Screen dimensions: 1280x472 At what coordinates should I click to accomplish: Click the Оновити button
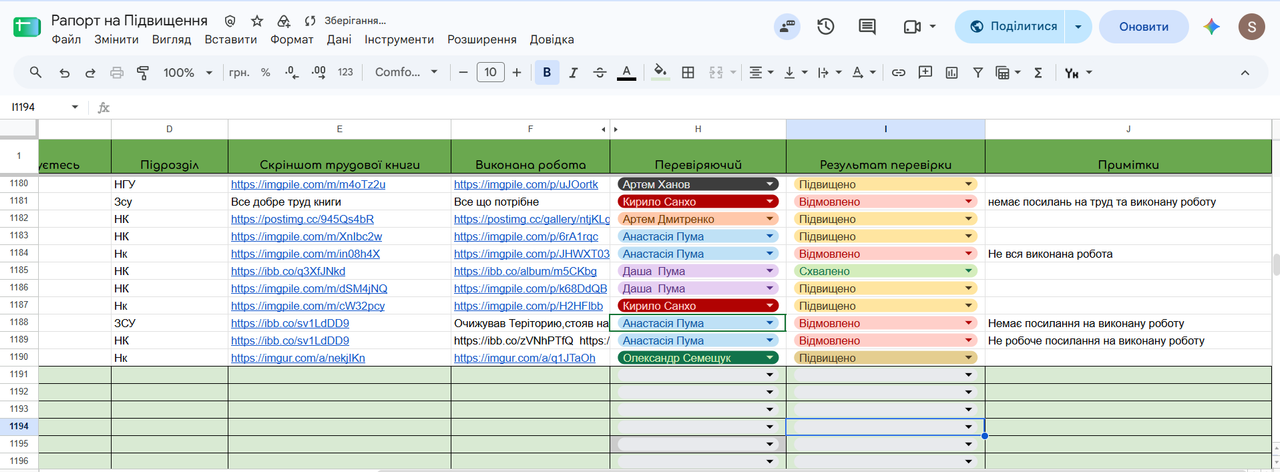(x=1144, y=27)
